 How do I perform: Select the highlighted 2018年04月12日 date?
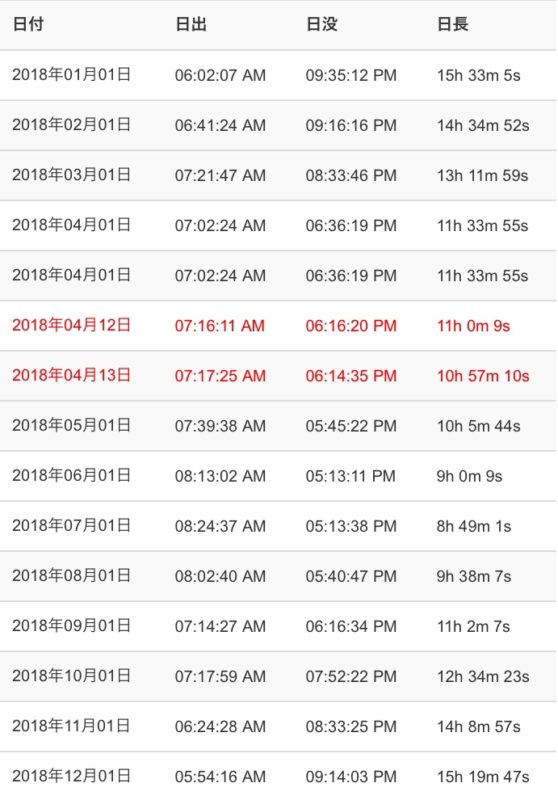[x=71, y=326]
